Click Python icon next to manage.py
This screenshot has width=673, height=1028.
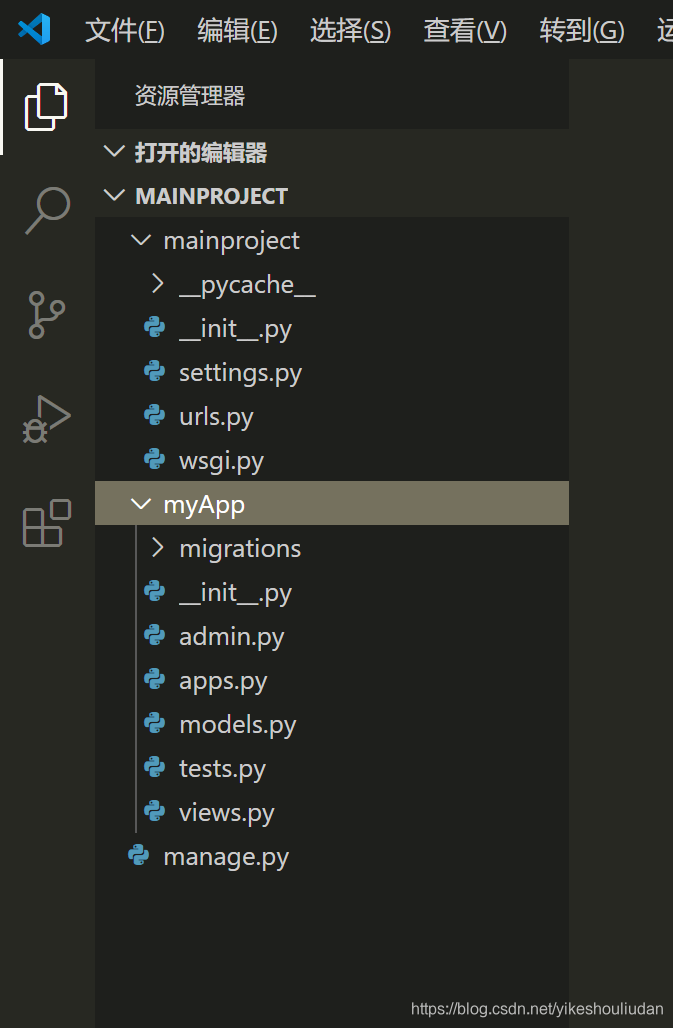pyautogui.click(x=139, y=855)
